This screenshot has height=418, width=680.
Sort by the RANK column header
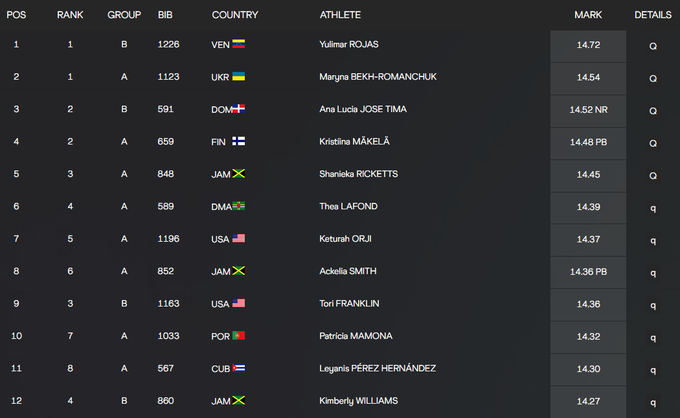click(x=70, y=15)
